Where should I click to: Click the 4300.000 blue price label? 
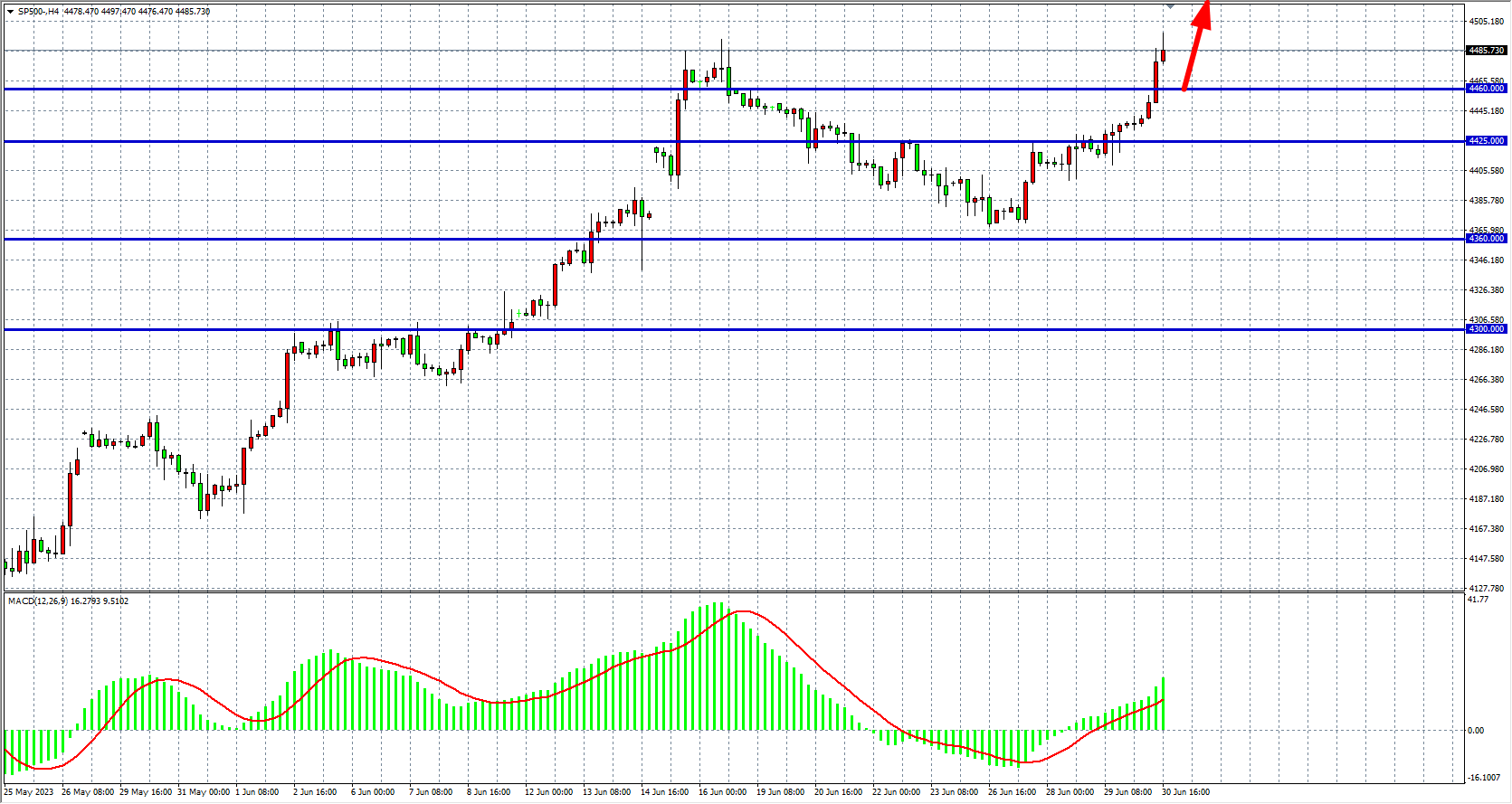(x=1486, y=329)
